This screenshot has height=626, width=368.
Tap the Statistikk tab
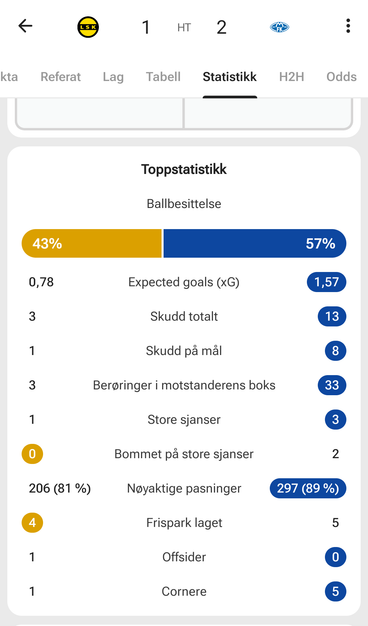pos(230,77)
